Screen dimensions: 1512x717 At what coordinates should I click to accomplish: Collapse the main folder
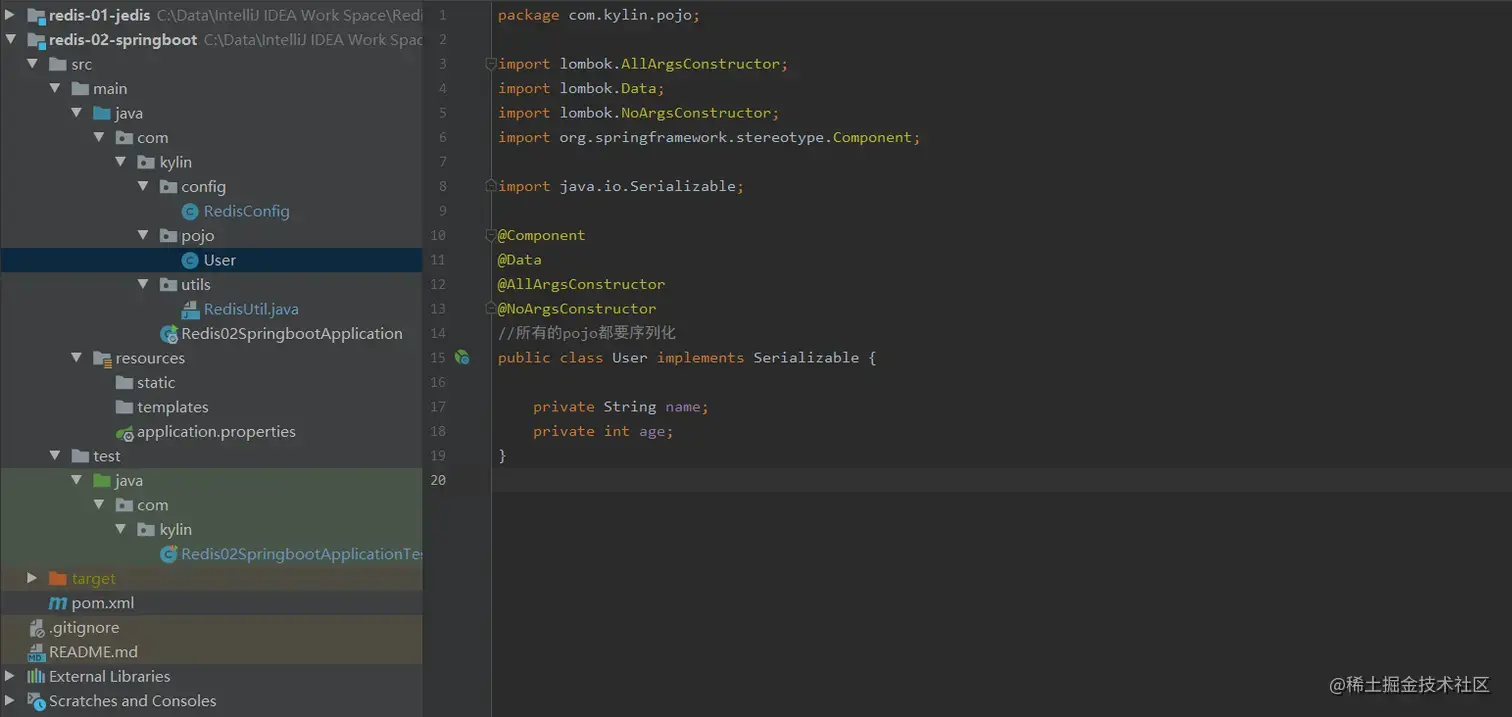pyautogui.click(x=55, y=89)
